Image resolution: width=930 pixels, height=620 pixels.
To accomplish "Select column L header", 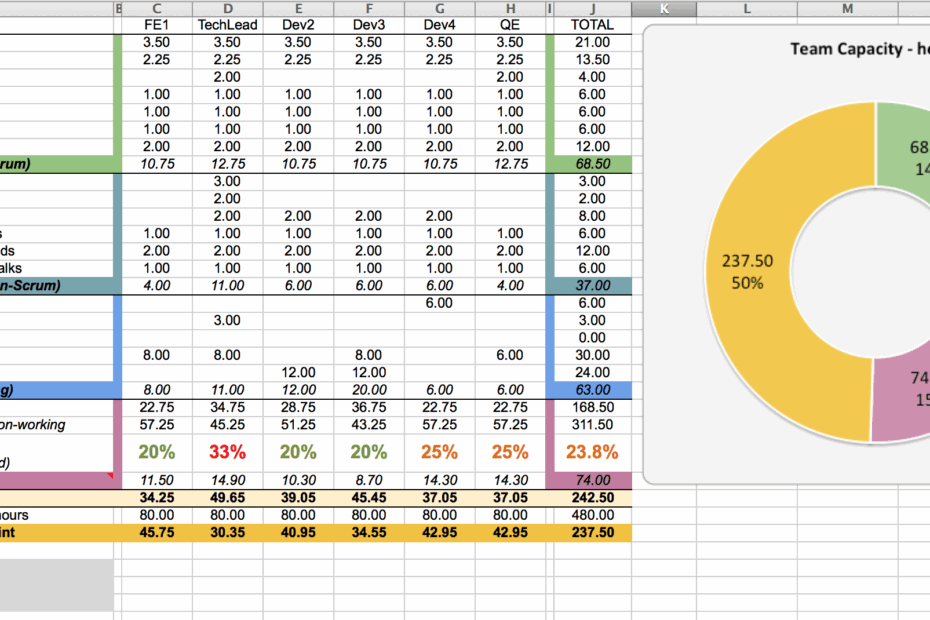I will click(x=747, y=8).
